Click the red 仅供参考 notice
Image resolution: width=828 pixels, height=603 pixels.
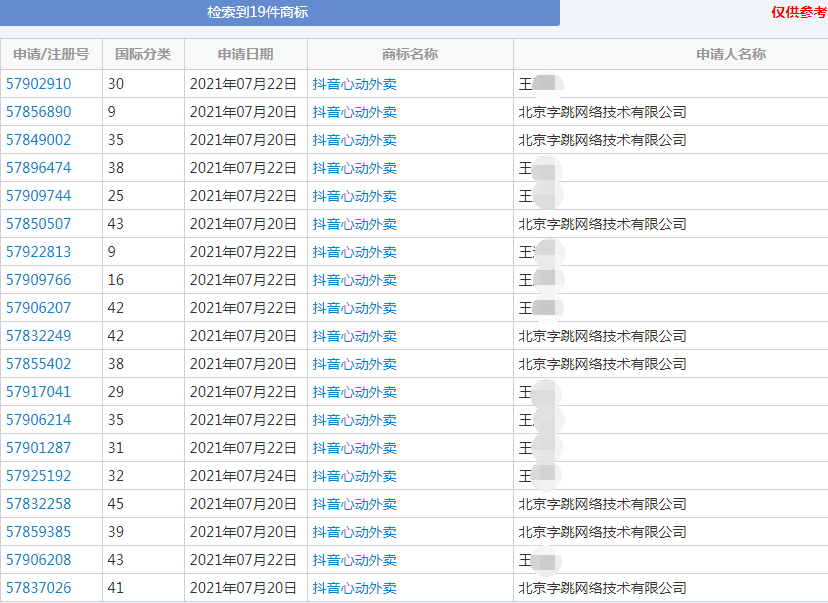799,12
